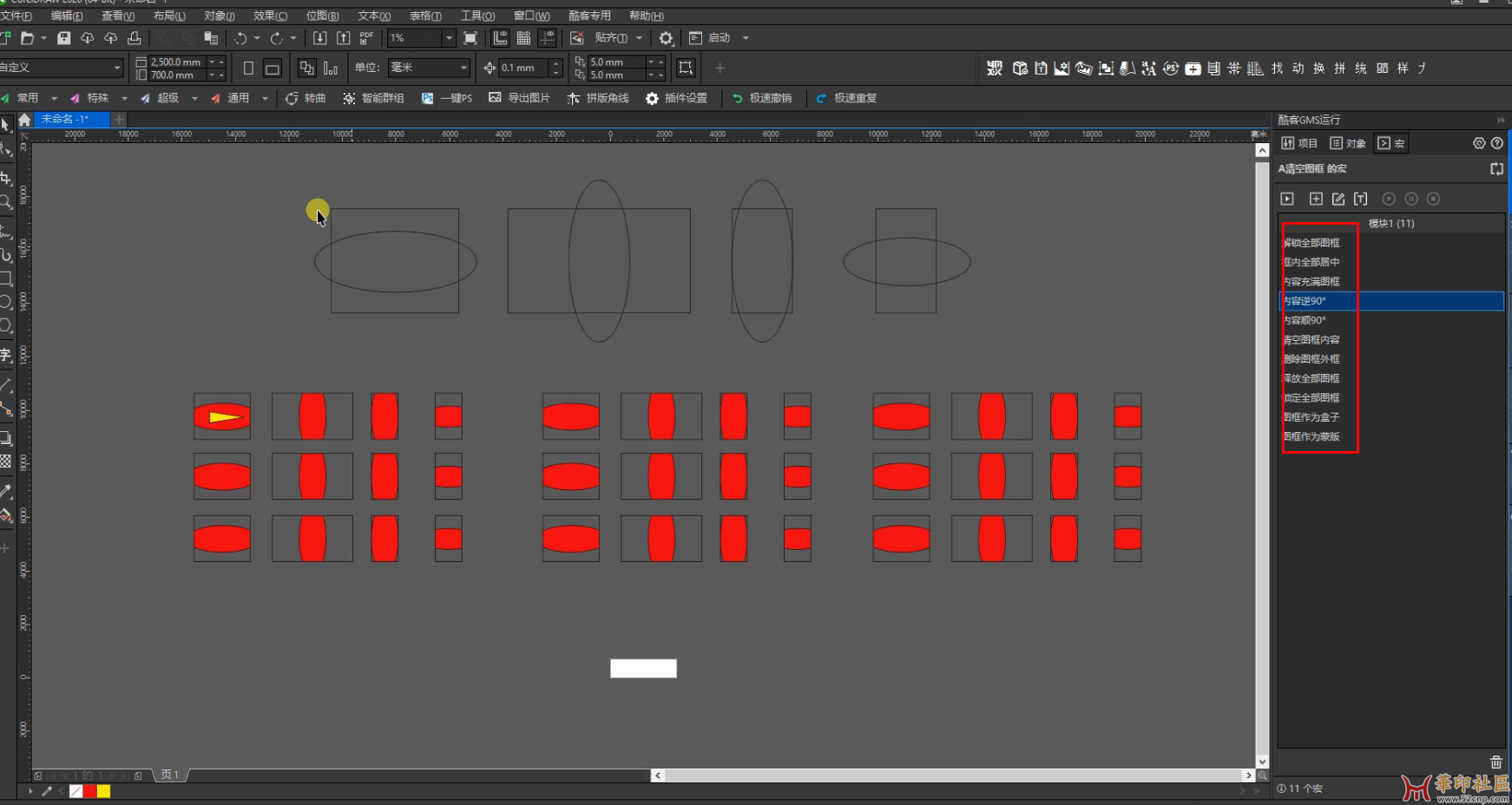Toggle all-pages layout icon
Image resolution: width=1512 pixels, height=805 pixels.
point(306,68)
